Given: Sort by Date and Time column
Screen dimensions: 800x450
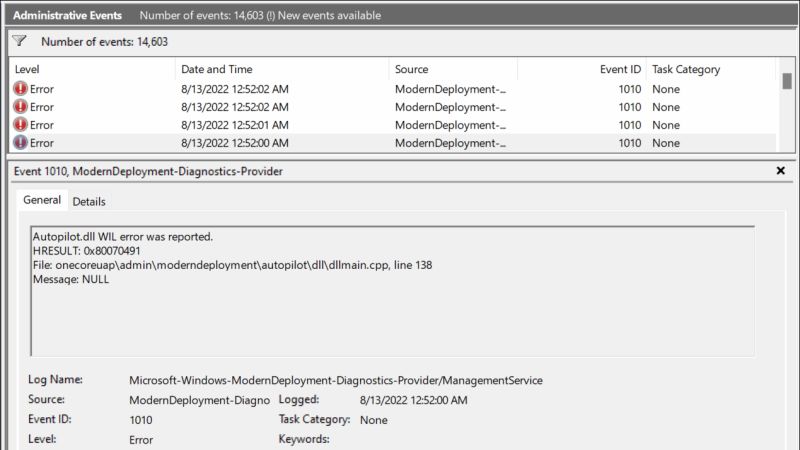Looking at the screenshot, I should click(282, 69).
